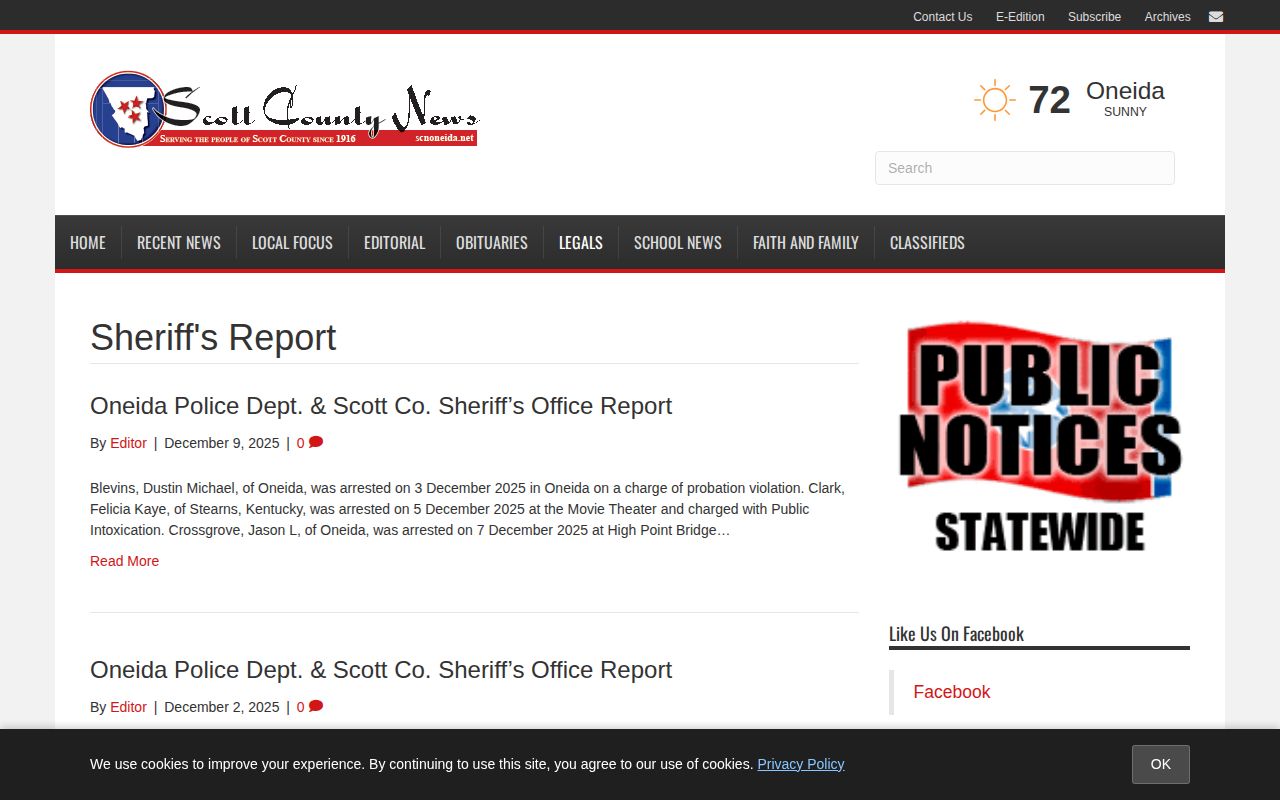Click the Scott County News logo

click(x=284, y=109)
